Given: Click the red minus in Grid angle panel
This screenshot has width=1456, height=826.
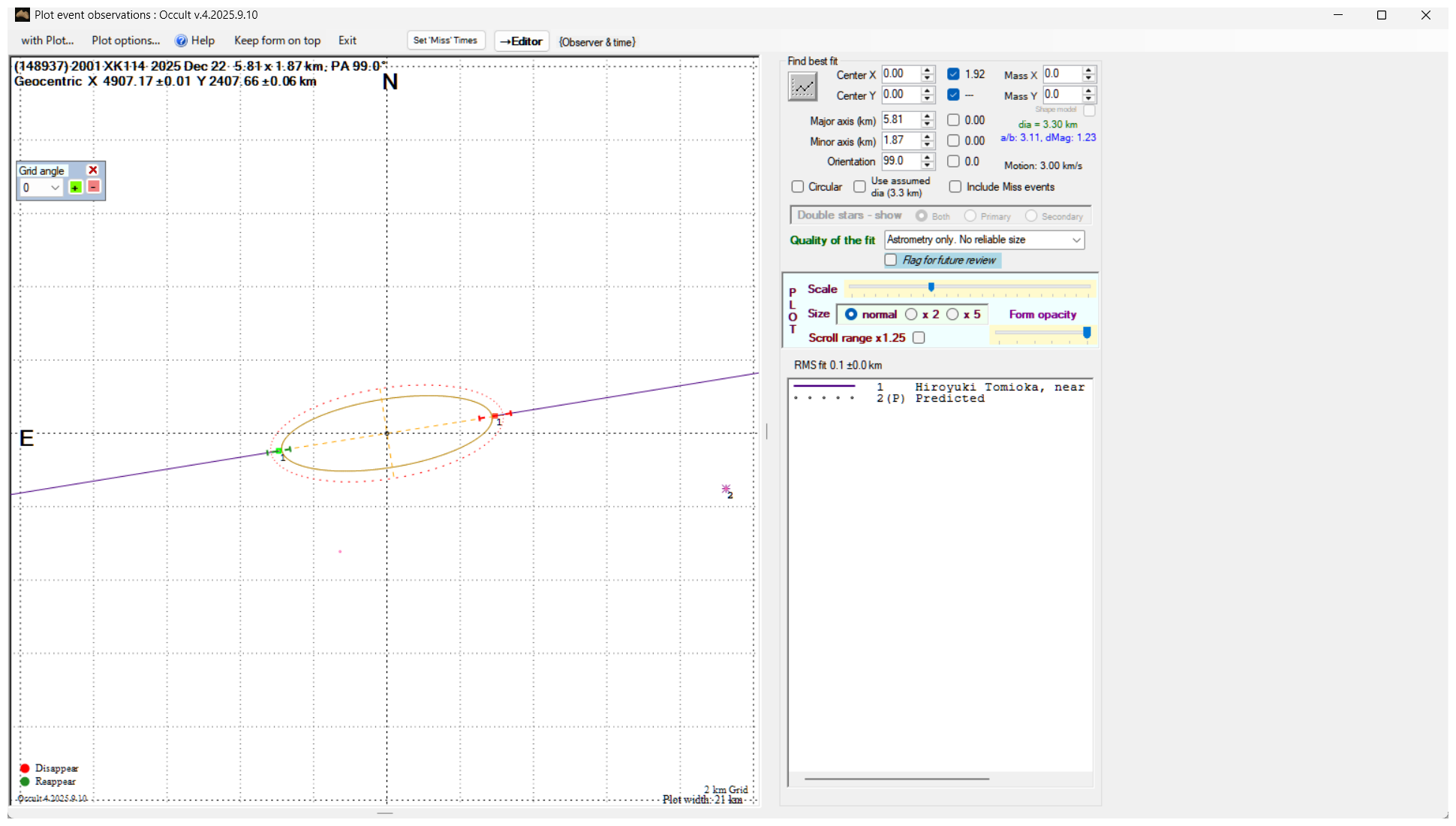Looking at the screenshot, I should pos(94,186).
